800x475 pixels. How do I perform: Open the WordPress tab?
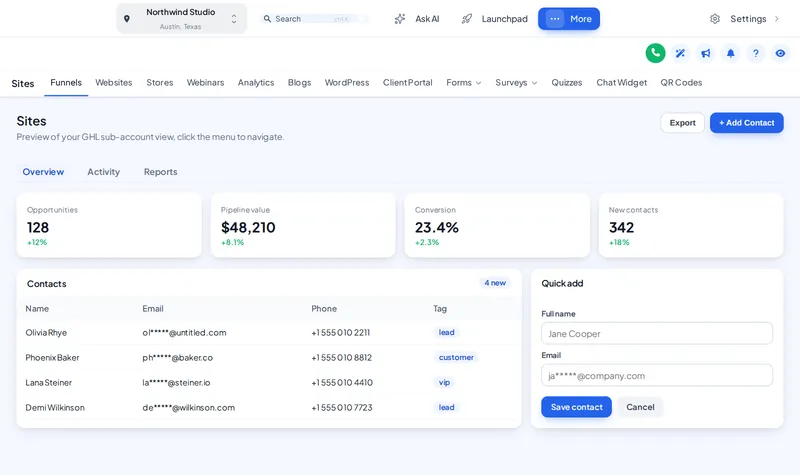pos(347,83)
